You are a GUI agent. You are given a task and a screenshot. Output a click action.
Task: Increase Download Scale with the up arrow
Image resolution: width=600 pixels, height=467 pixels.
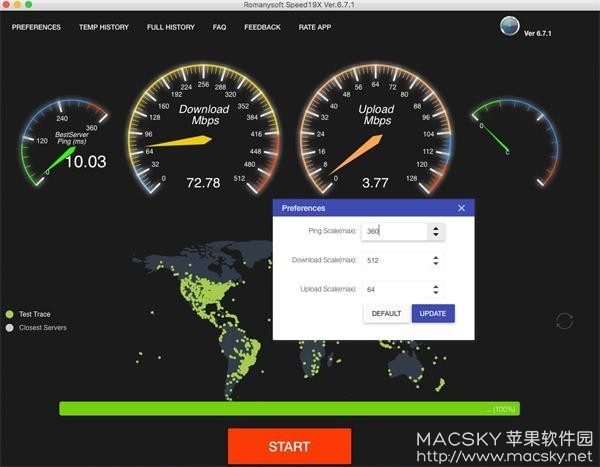pyautogui.click(x=436, y=257)
